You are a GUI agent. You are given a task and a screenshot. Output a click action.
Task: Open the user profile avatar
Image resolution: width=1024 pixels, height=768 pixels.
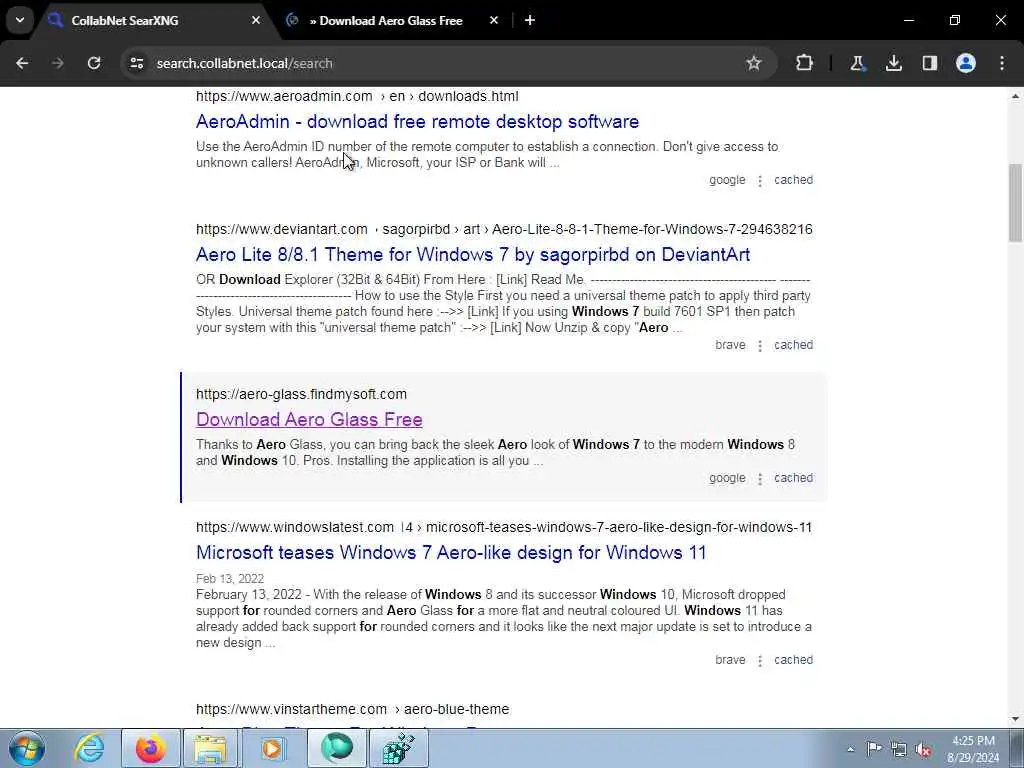pos(966,63)
